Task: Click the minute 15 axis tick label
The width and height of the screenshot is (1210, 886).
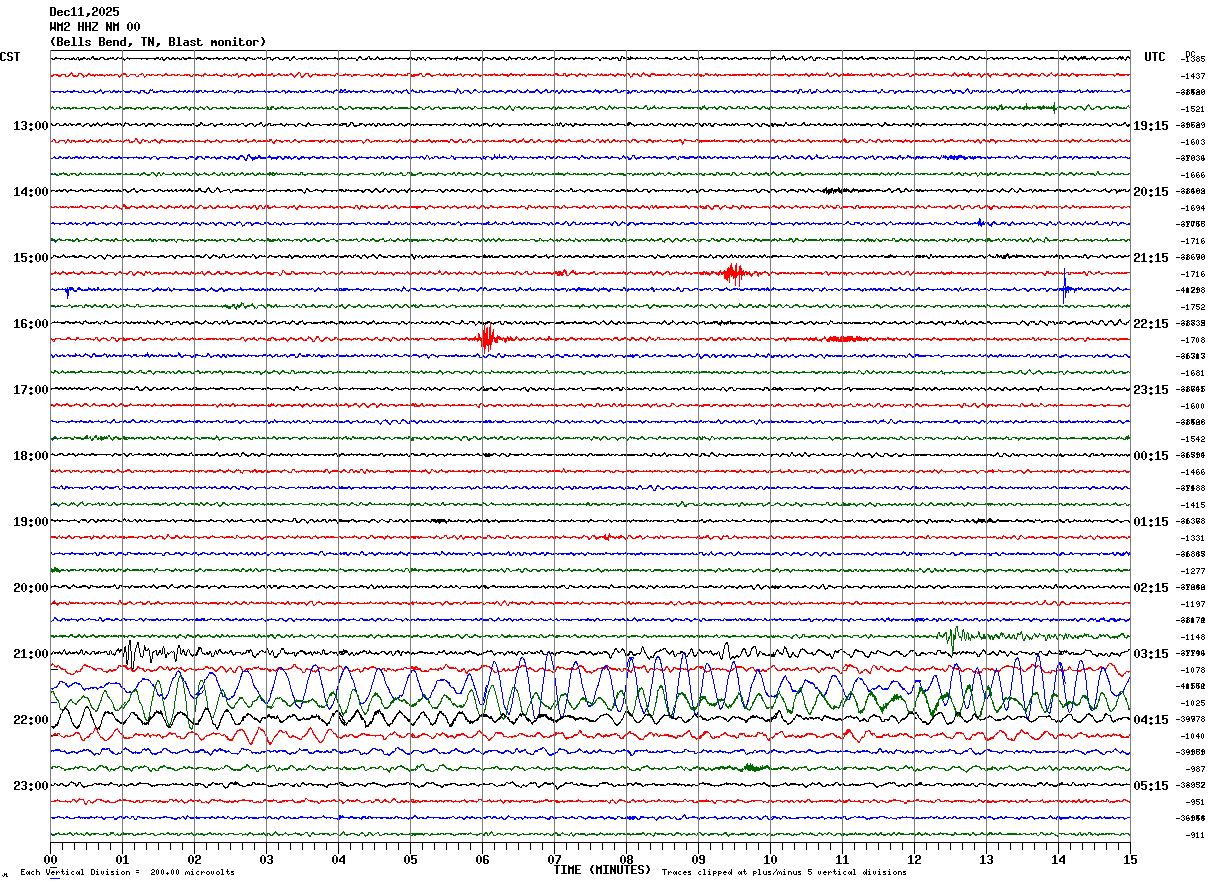Action: 1130,859
